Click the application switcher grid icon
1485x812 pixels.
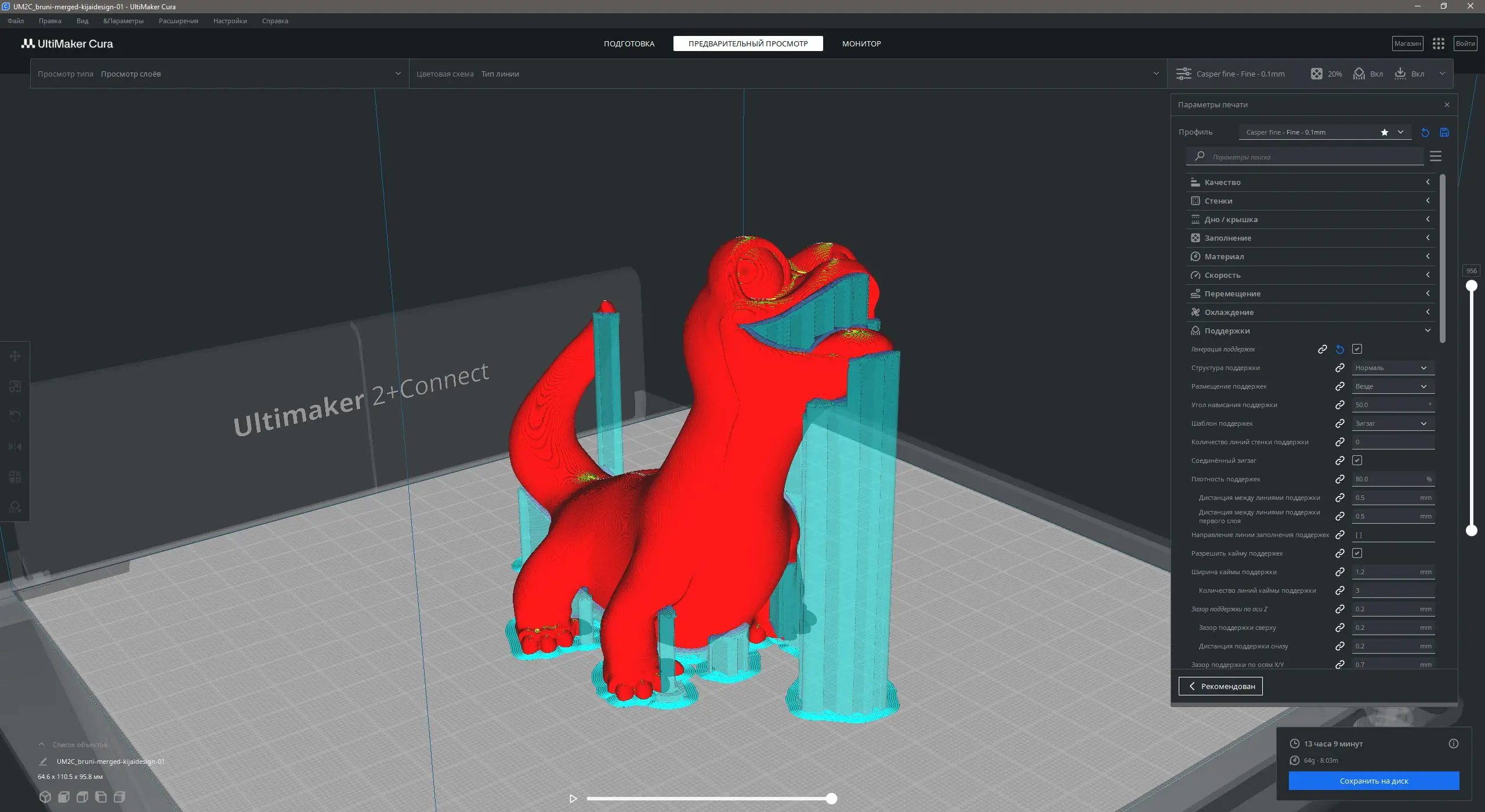(x=1438, y=43)
